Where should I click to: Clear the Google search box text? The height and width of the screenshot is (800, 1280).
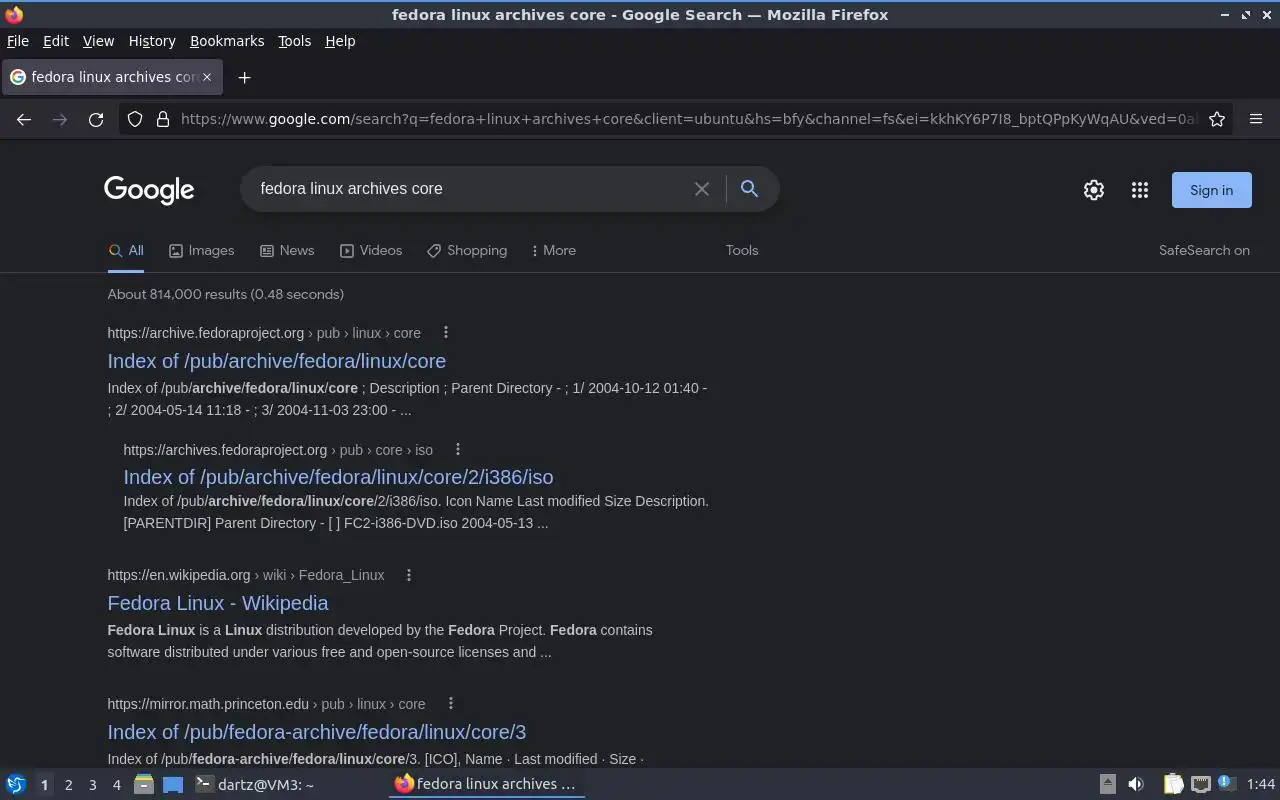tap(702, 189)
